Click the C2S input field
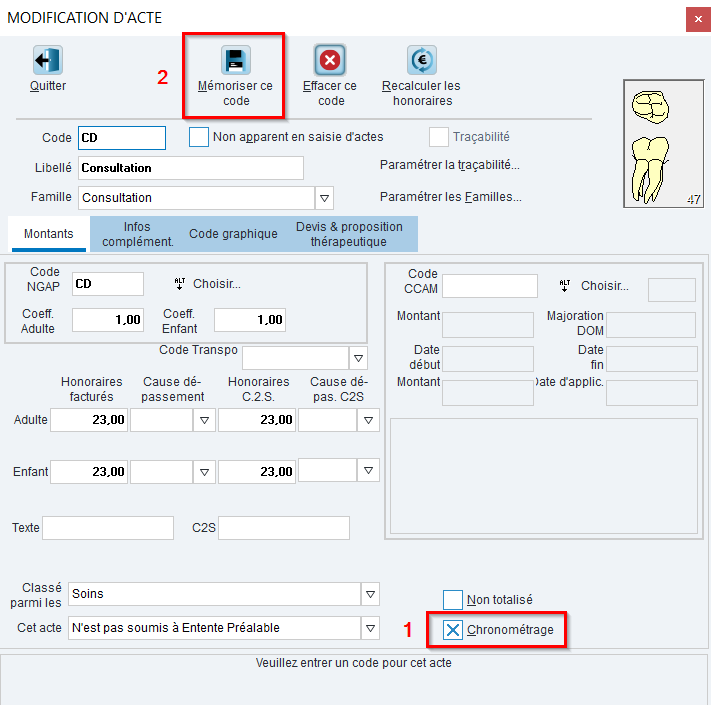 click(284, 528)
